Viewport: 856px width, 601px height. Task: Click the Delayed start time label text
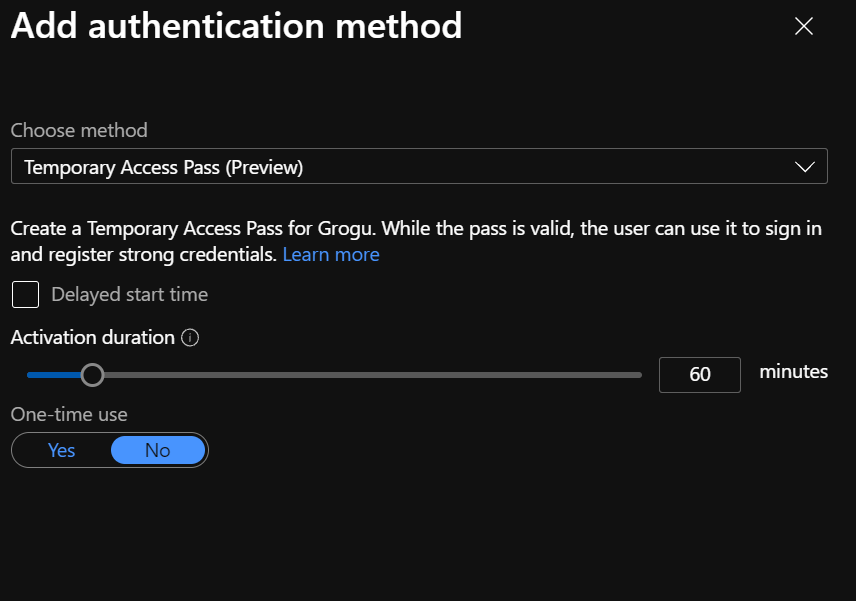[x=130, y=295]
